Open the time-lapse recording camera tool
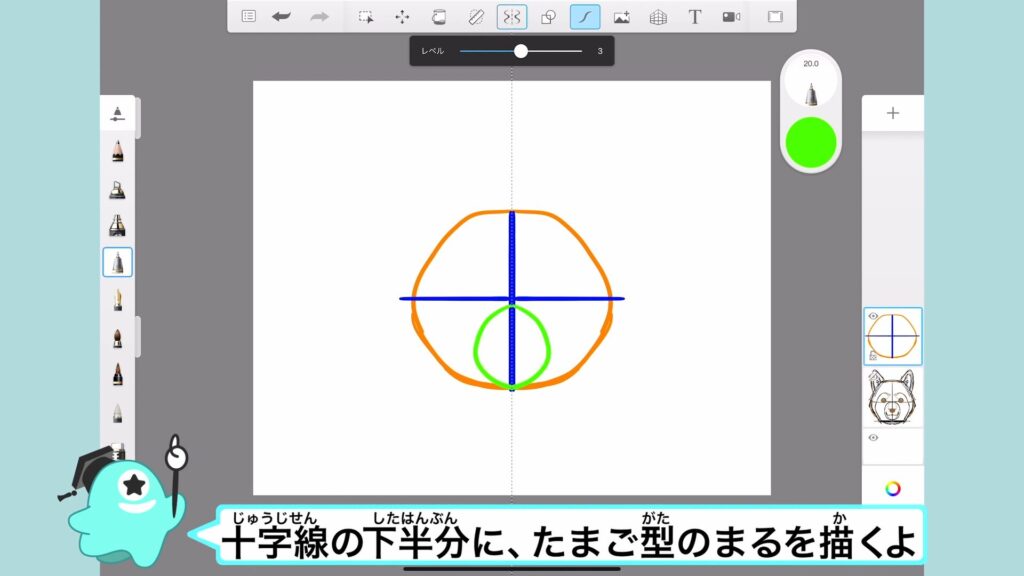This screenshot has height=576, width=1024. [731, 17]
